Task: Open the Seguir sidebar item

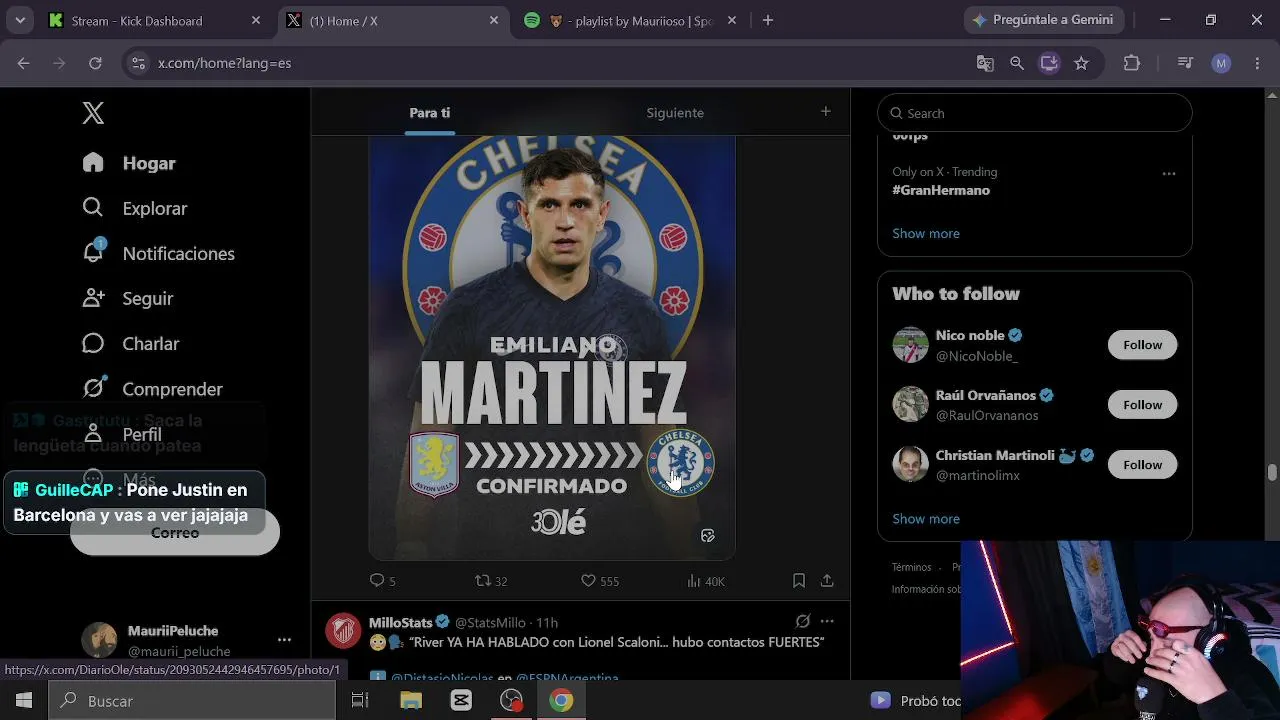Action: tap(128, 298)
